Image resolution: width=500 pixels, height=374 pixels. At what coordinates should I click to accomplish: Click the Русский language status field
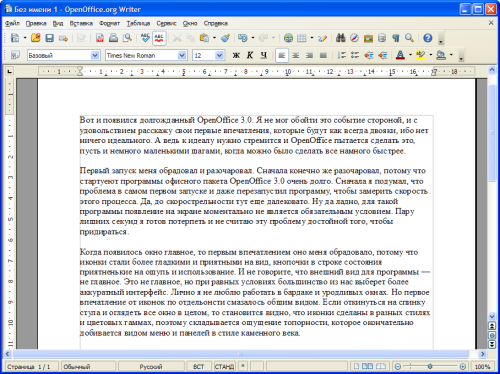pos(151,367)
